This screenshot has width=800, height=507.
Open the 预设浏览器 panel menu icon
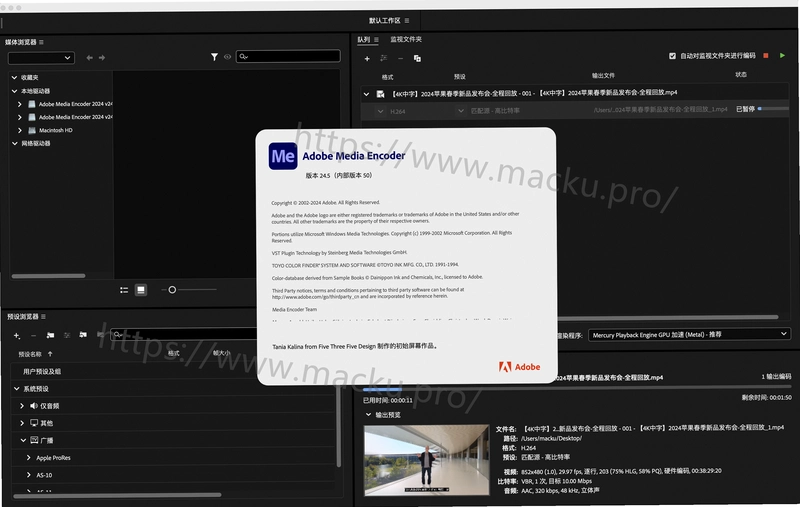[43, 317]
